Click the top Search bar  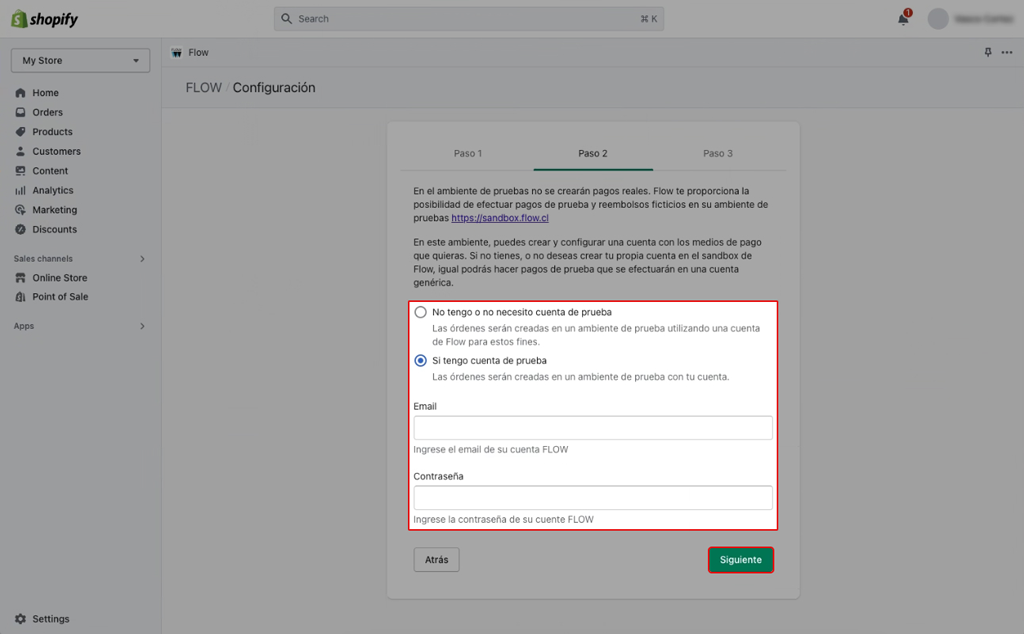[469, 19]
